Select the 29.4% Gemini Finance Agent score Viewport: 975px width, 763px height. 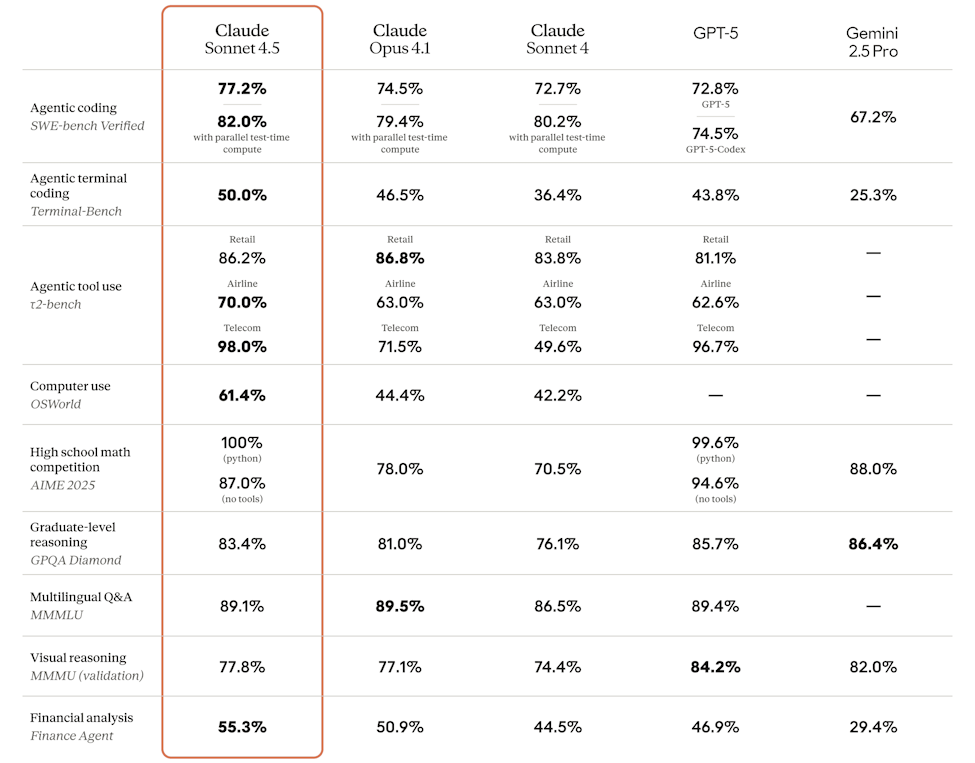[x=872, y=727]
